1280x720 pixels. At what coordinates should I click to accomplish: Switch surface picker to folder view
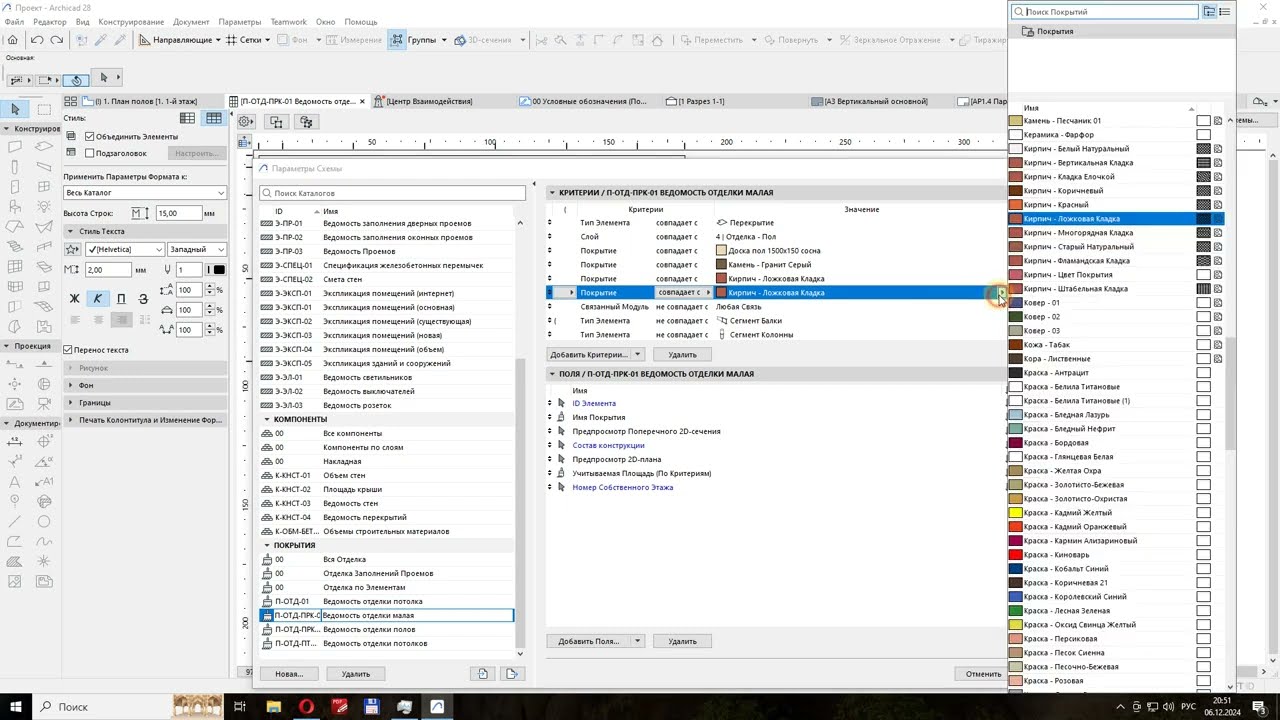click(x=1209, y=12)
